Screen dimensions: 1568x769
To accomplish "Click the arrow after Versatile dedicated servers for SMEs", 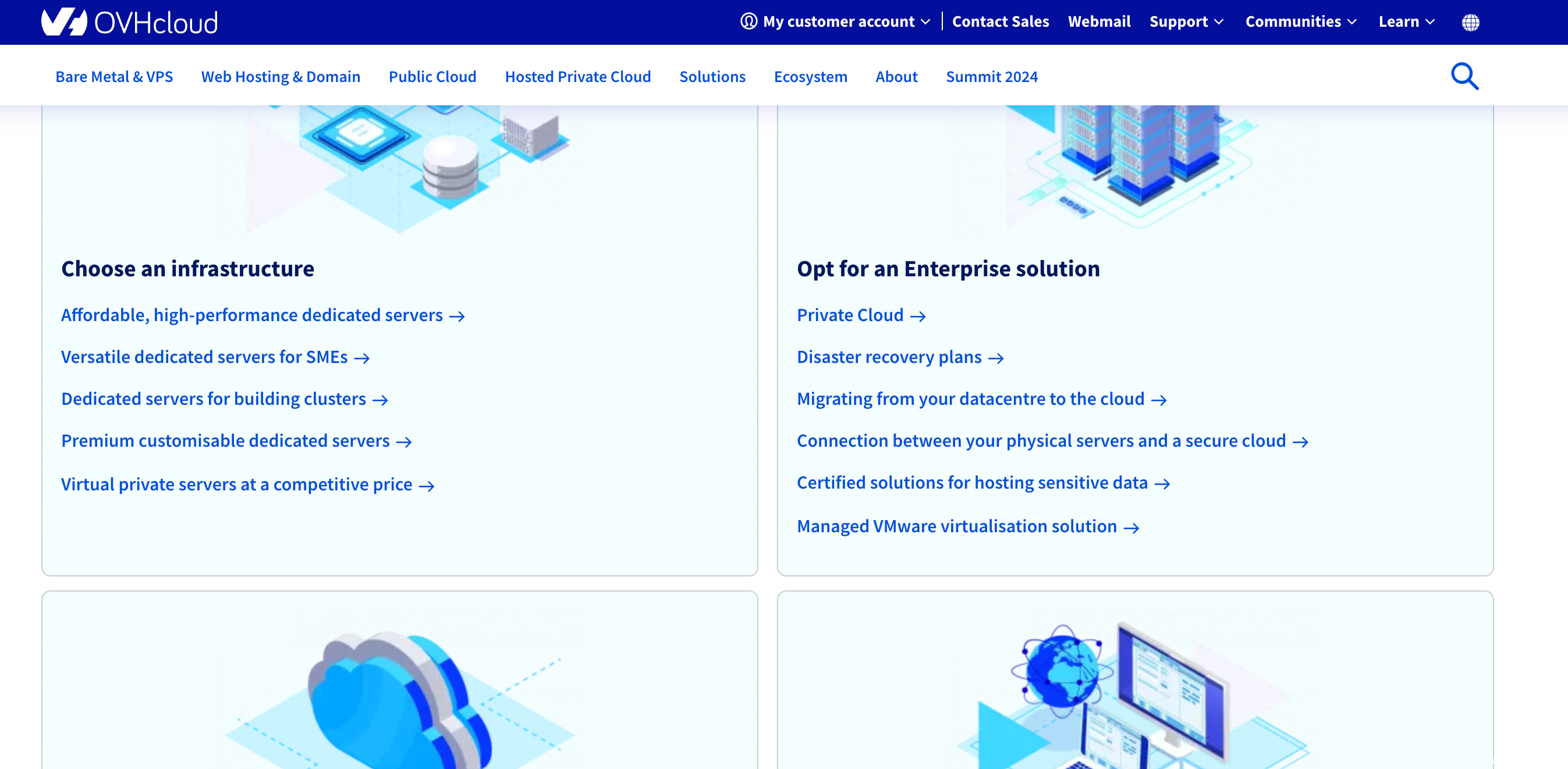I will tap(361, 358).
